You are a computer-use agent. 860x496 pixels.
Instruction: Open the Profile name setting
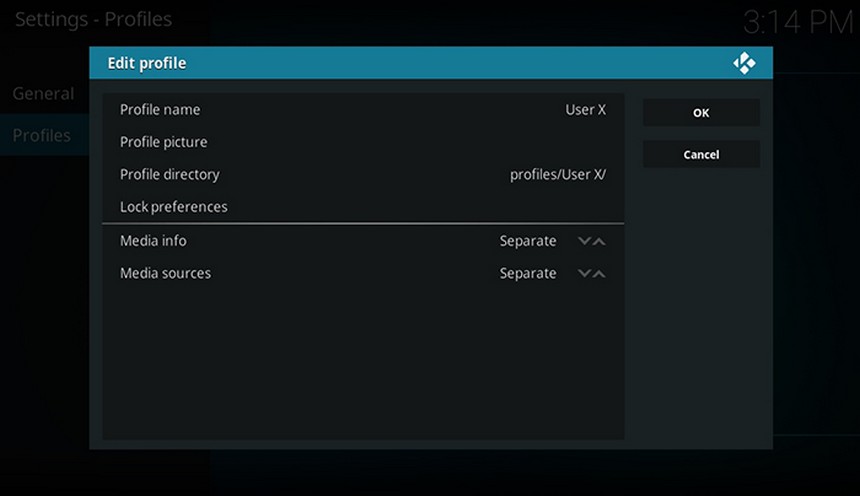tap(363, 110)
